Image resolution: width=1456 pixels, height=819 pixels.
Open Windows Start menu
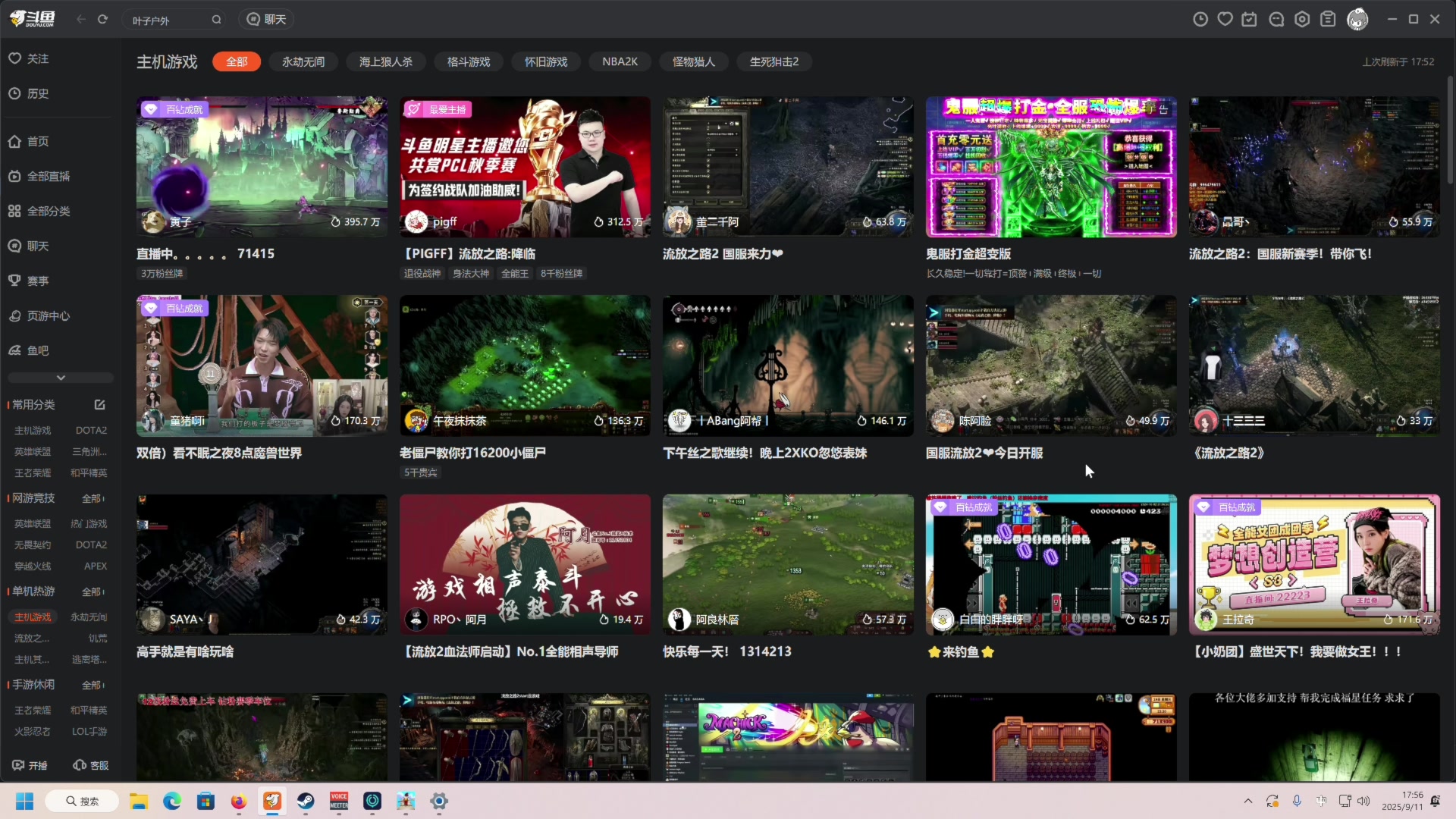click(25, 801)
